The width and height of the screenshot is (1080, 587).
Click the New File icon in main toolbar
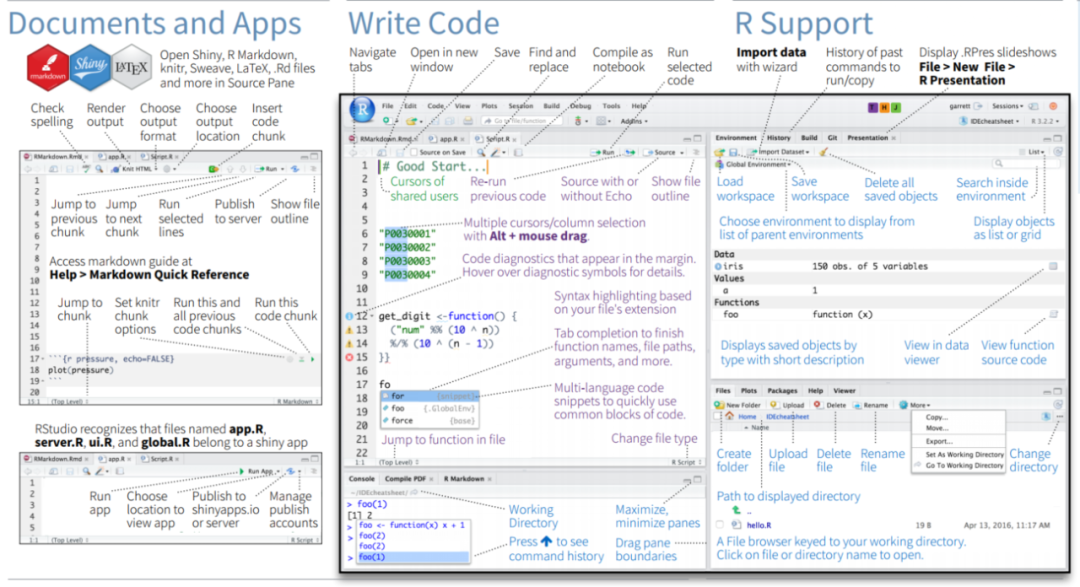tap(388, 121)
